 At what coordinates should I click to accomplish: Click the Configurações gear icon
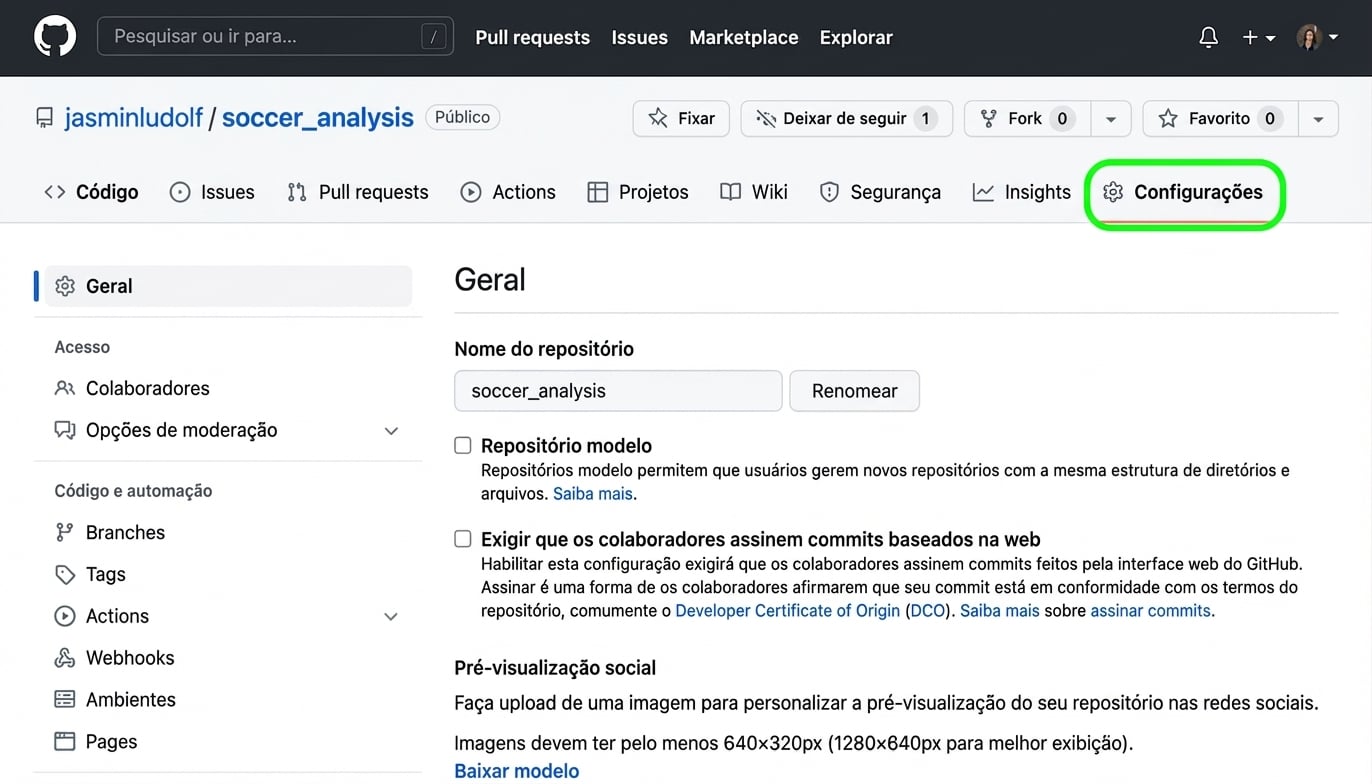pos(1113,192)
